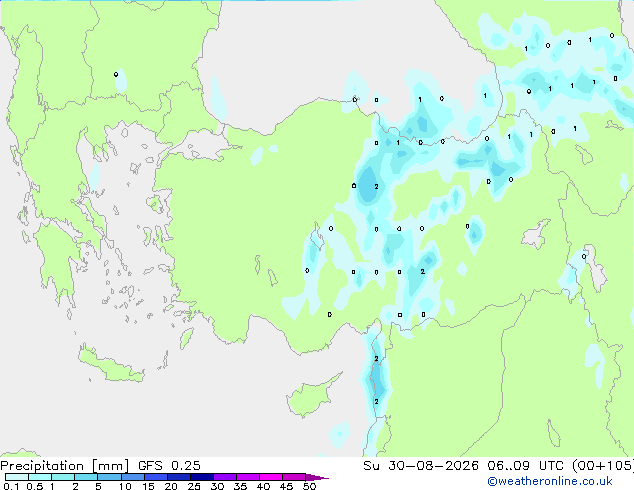
Task: Click the 5–10 mm legend swatch
Action: pos(109,477)
